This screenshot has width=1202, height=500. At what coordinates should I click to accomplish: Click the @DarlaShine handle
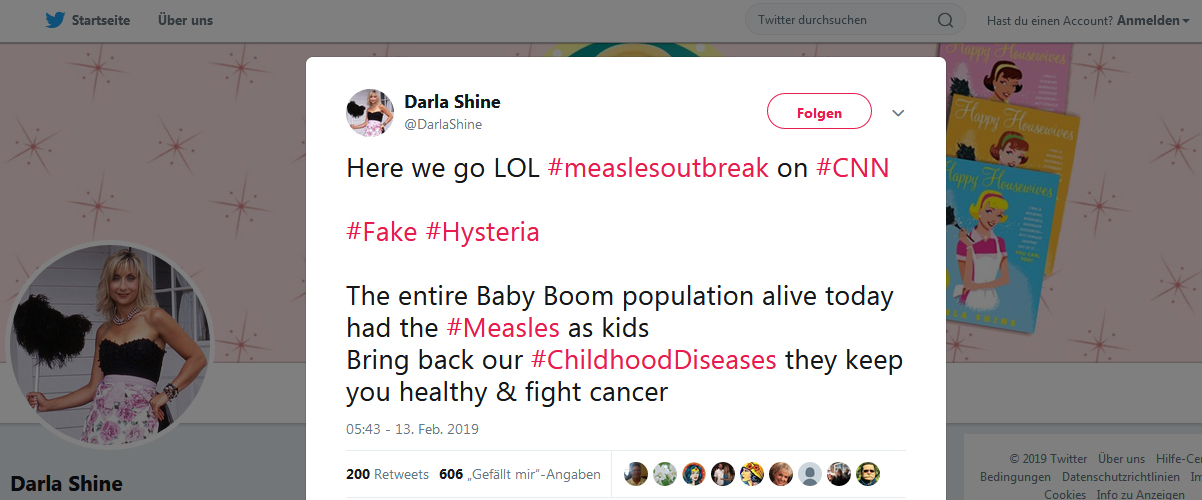[443, 125]
